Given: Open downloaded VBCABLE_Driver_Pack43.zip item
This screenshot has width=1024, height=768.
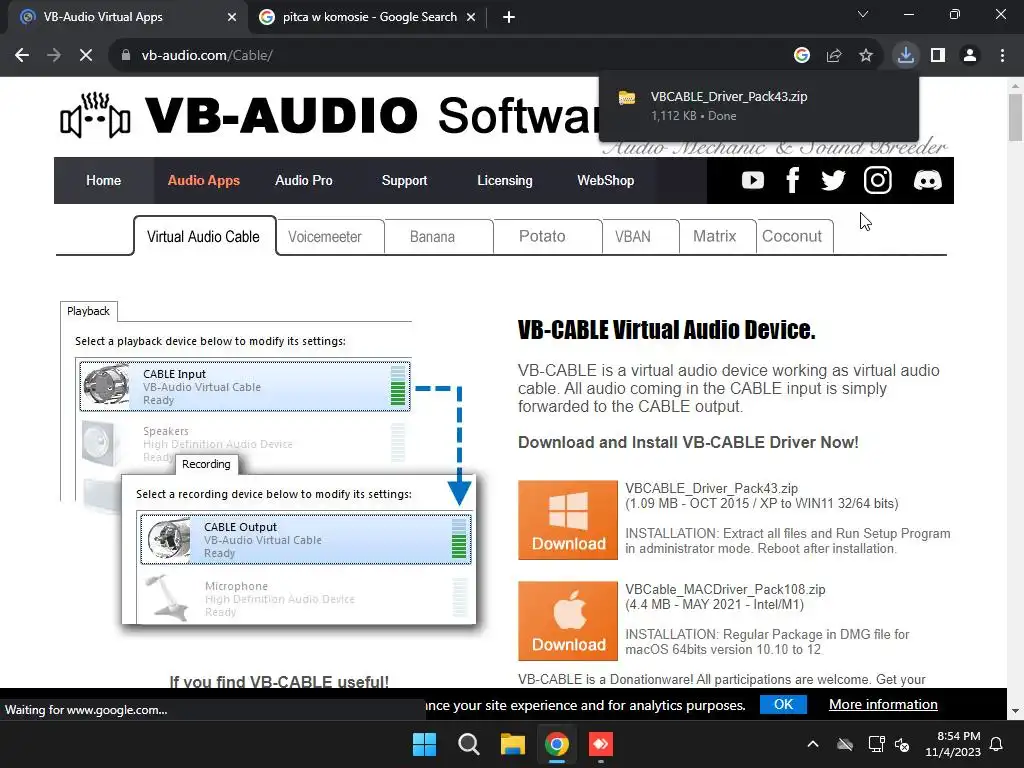Looking at the screenshot, I should (x=759, y=106).
